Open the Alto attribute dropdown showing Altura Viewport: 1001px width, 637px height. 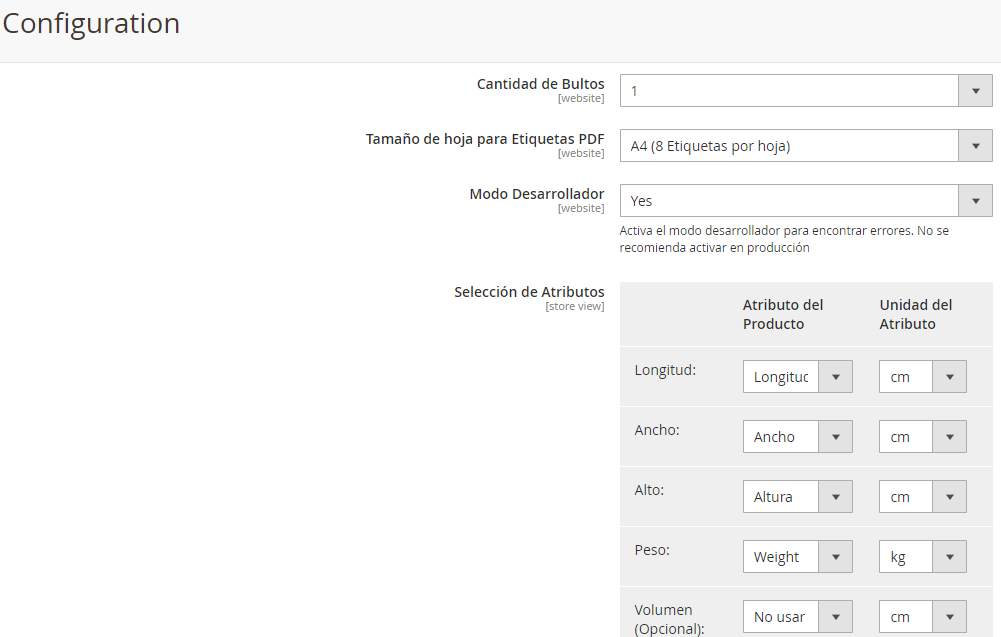pos(797,497)
